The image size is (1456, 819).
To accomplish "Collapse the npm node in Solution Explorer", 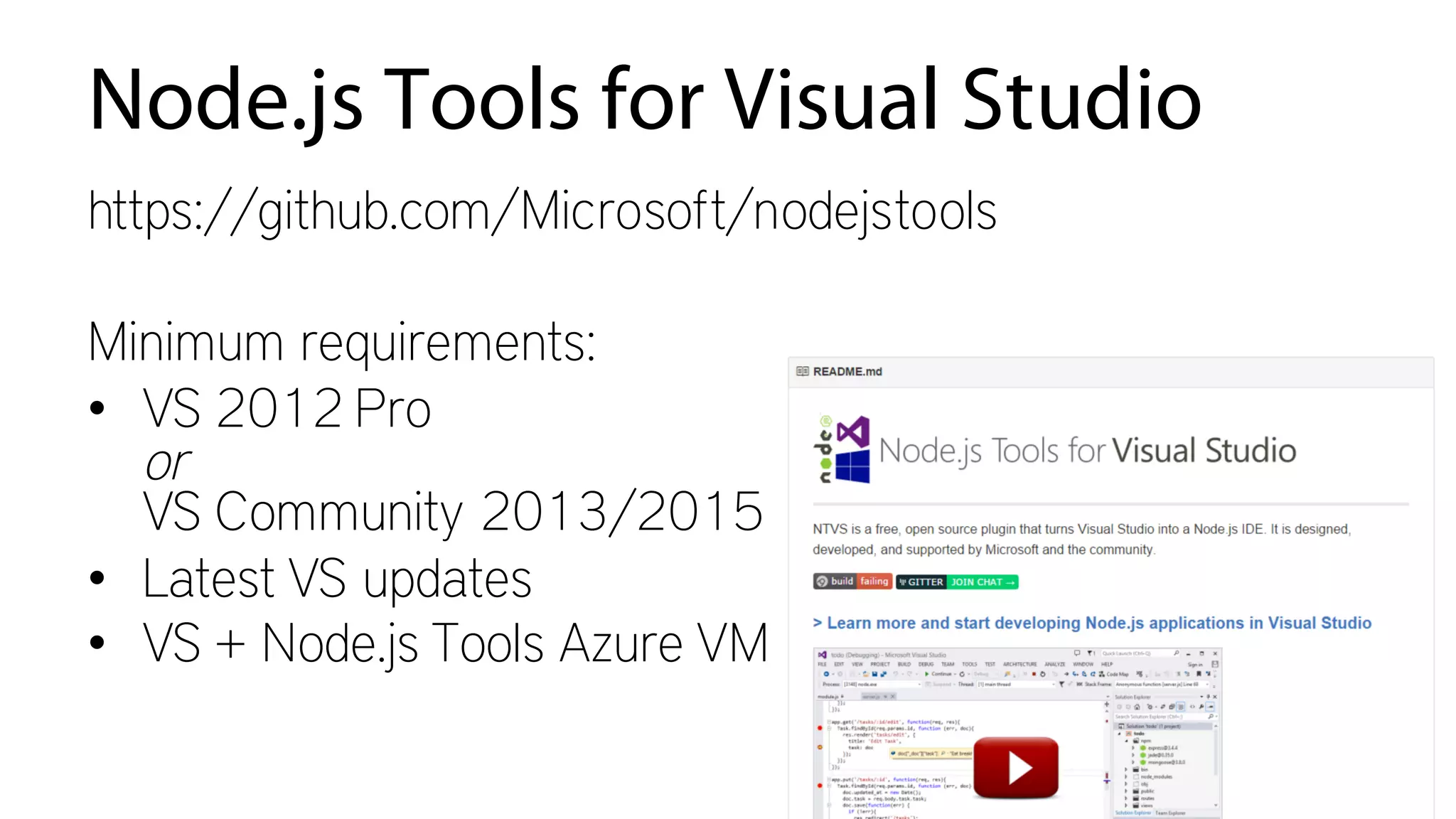I will coord(1127,741).
